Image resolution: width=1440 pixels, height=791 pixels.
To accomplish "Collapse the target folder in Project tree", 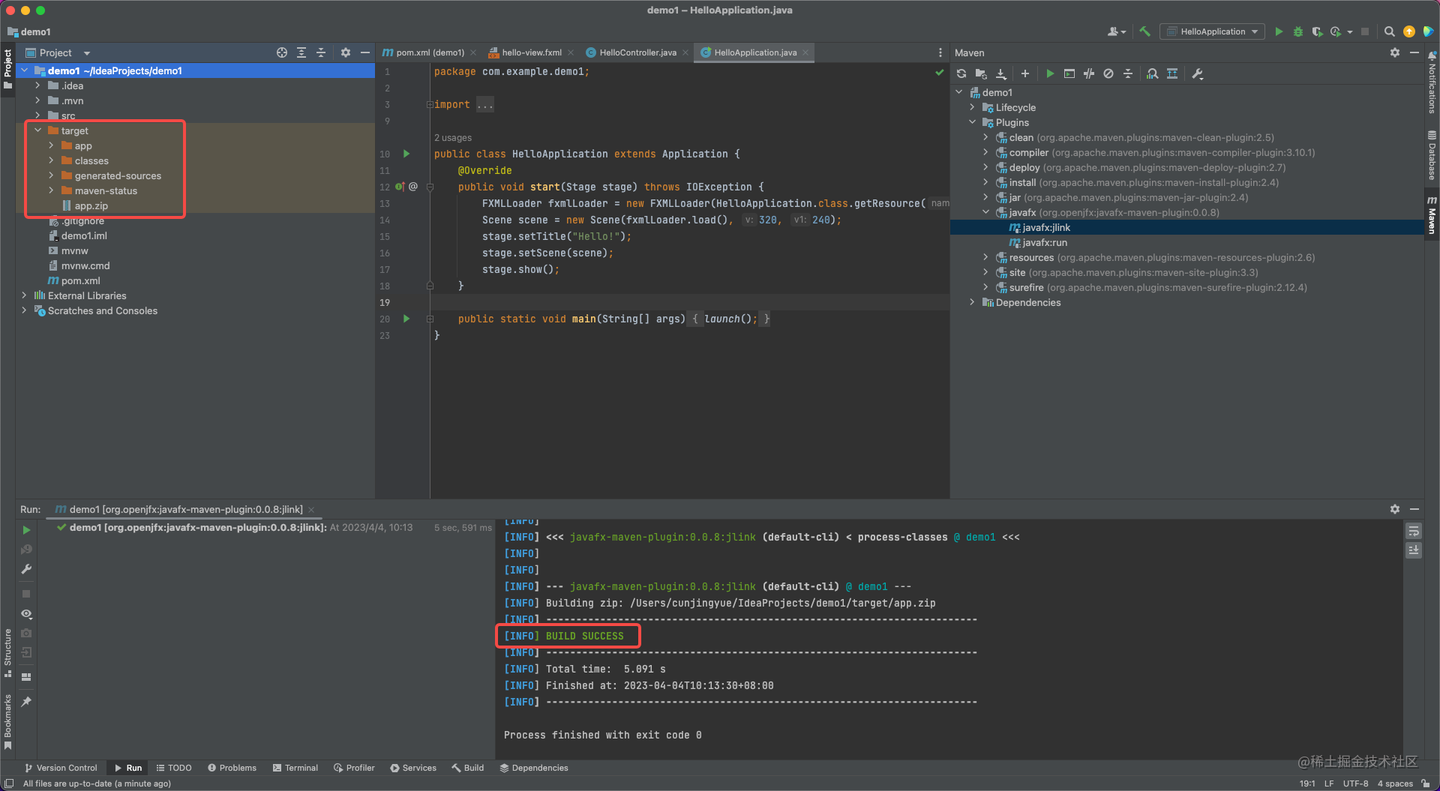I will [38, 130].
